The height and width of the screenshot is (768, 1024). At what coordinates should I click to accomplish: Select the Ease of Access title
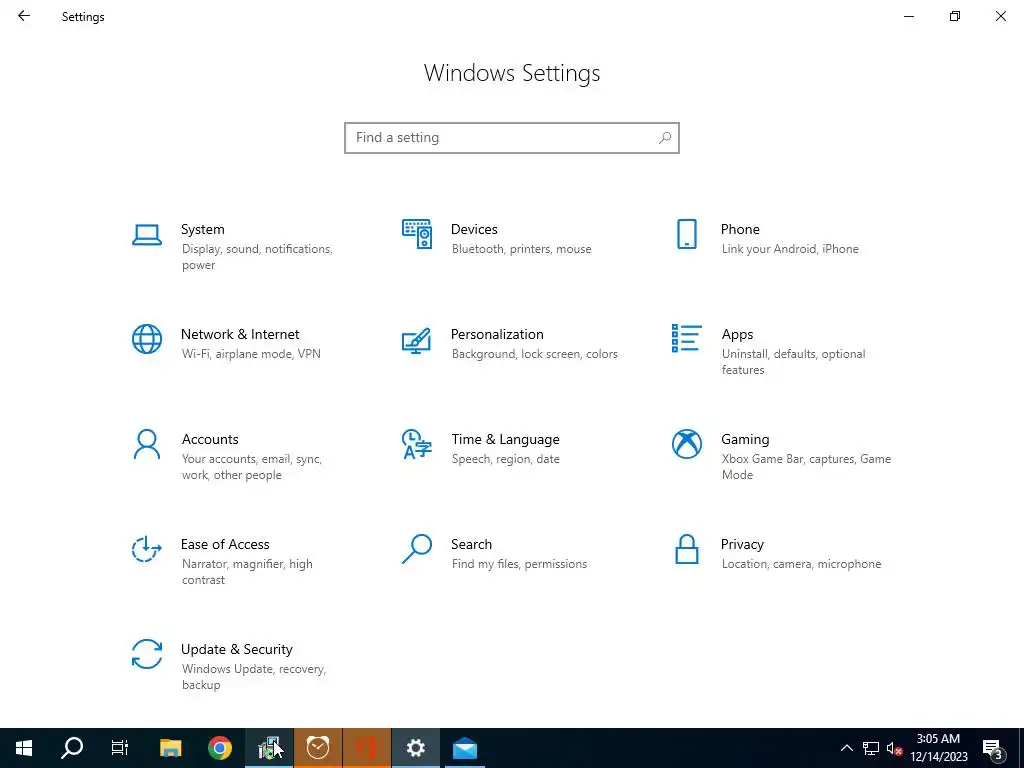(x=225, y=545)
